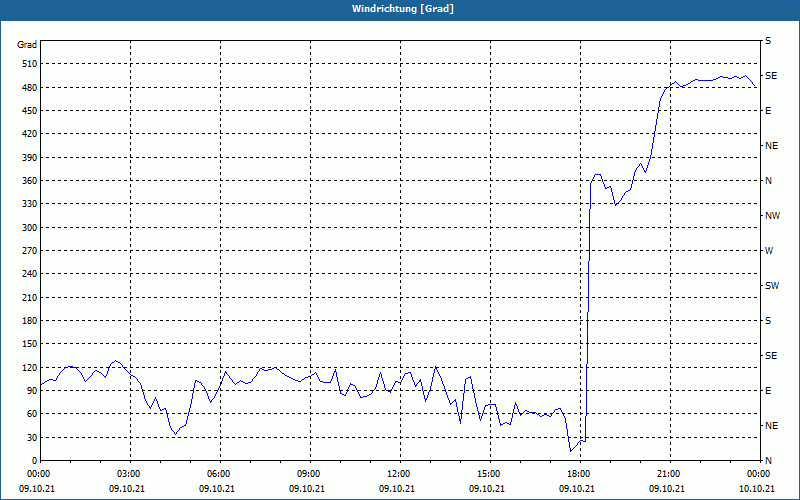Click the y-axis value 450
Screen dimensions: 800x500
pos(30,111)
